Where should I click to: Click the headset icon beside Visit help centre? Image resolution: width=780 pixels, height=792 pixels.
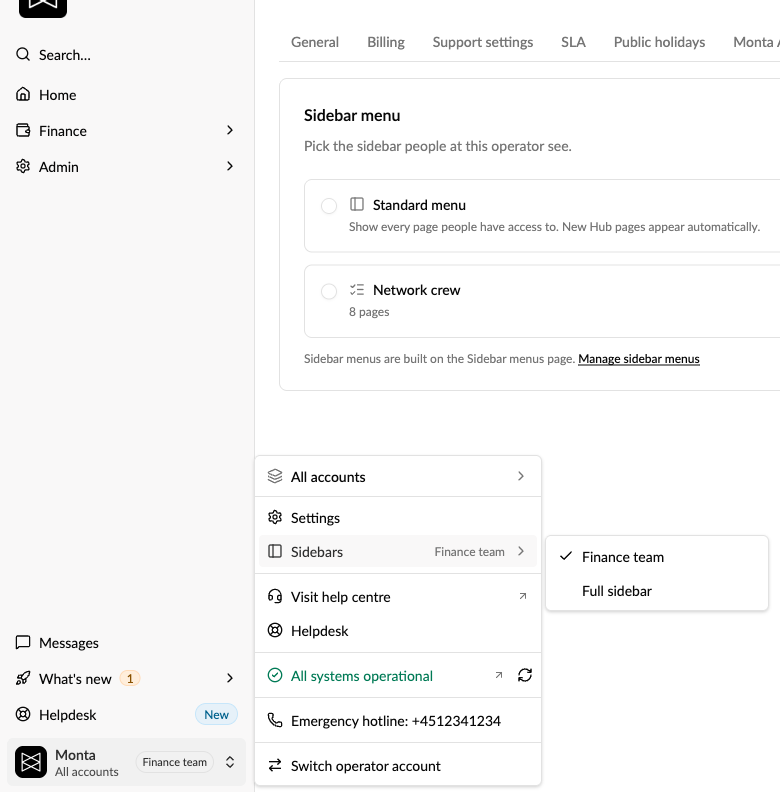[275, 596]
